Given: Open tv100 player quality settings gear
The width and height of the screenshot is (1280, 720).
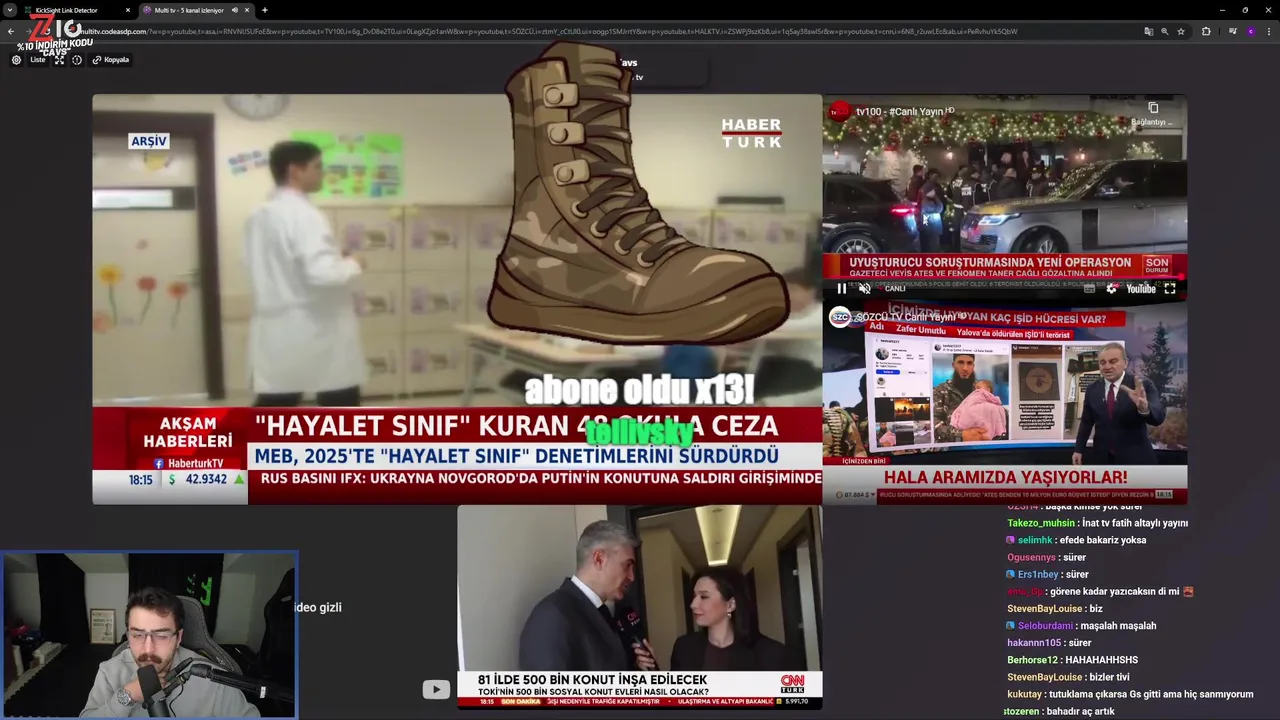Looking at the screenshot, I should click(1111, 288).
